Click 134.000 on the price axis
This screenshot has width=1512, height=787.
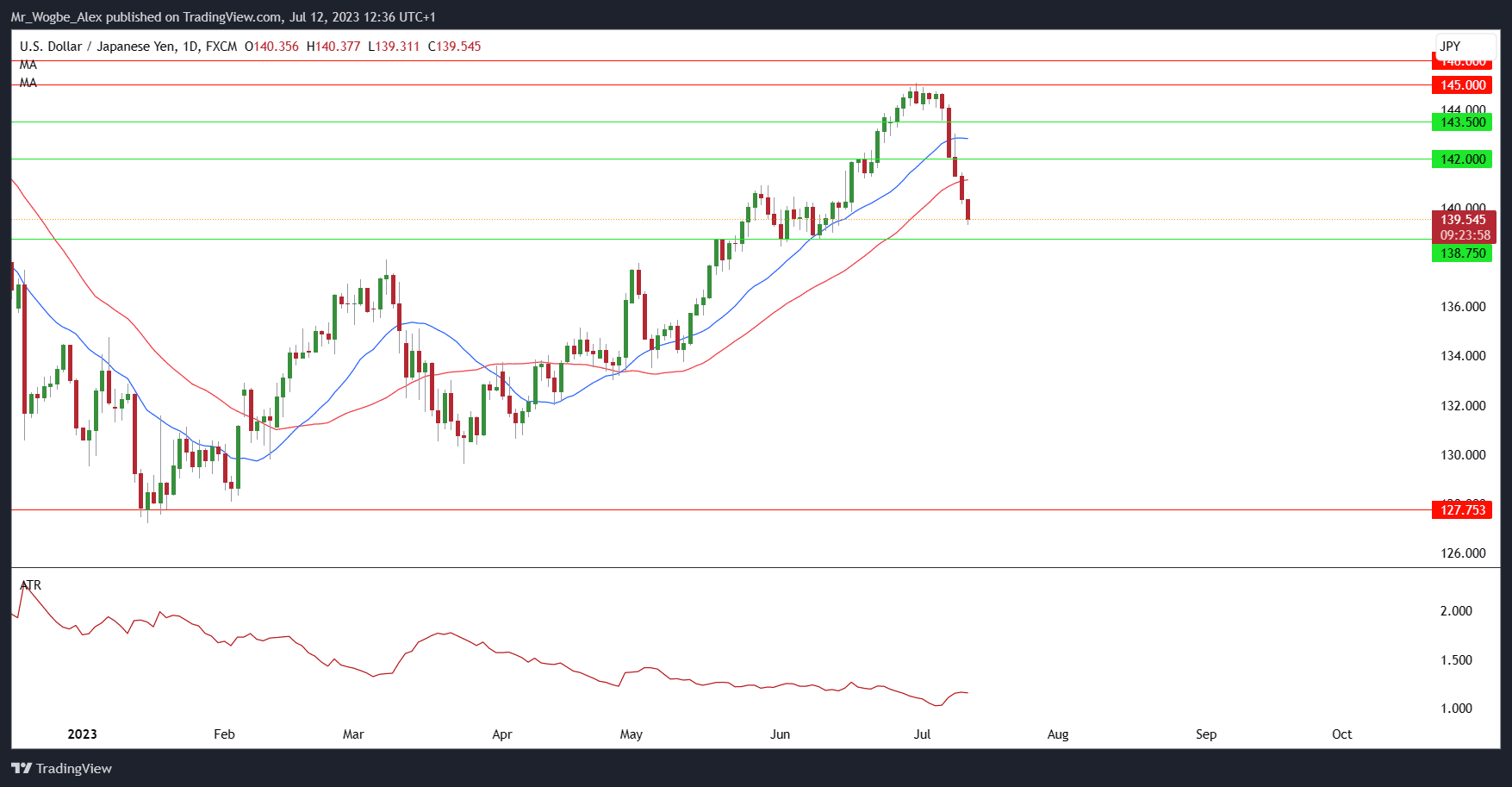click(1463, 356)
